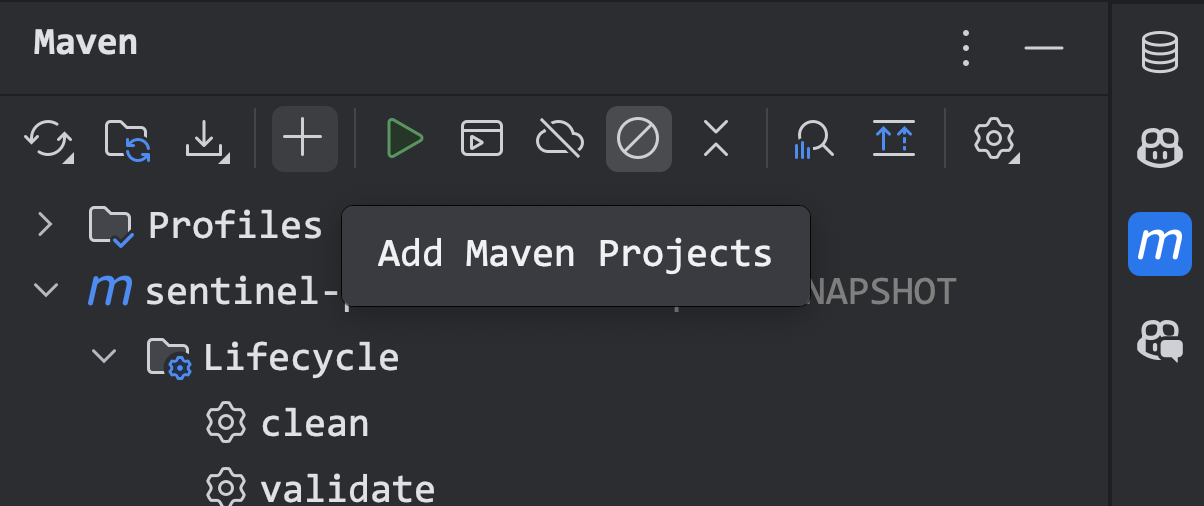1204x506 pixels.
Task: Click the blue double-arrow toolbar icon
Action: click(x=893, y=139)
